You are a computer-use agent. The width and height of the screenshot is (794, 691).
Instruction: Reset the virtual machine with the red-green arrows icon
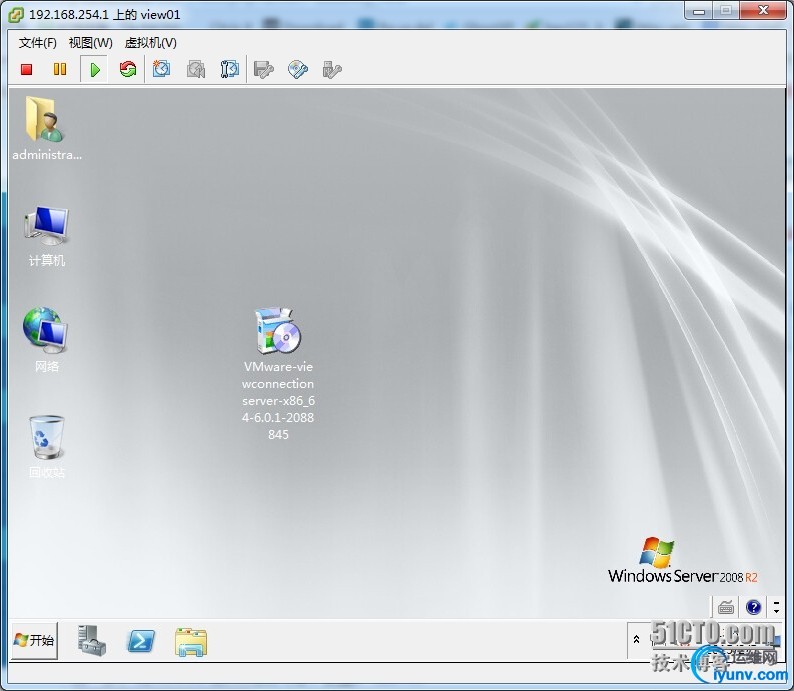pyautogui.click(x=128, y=69)
